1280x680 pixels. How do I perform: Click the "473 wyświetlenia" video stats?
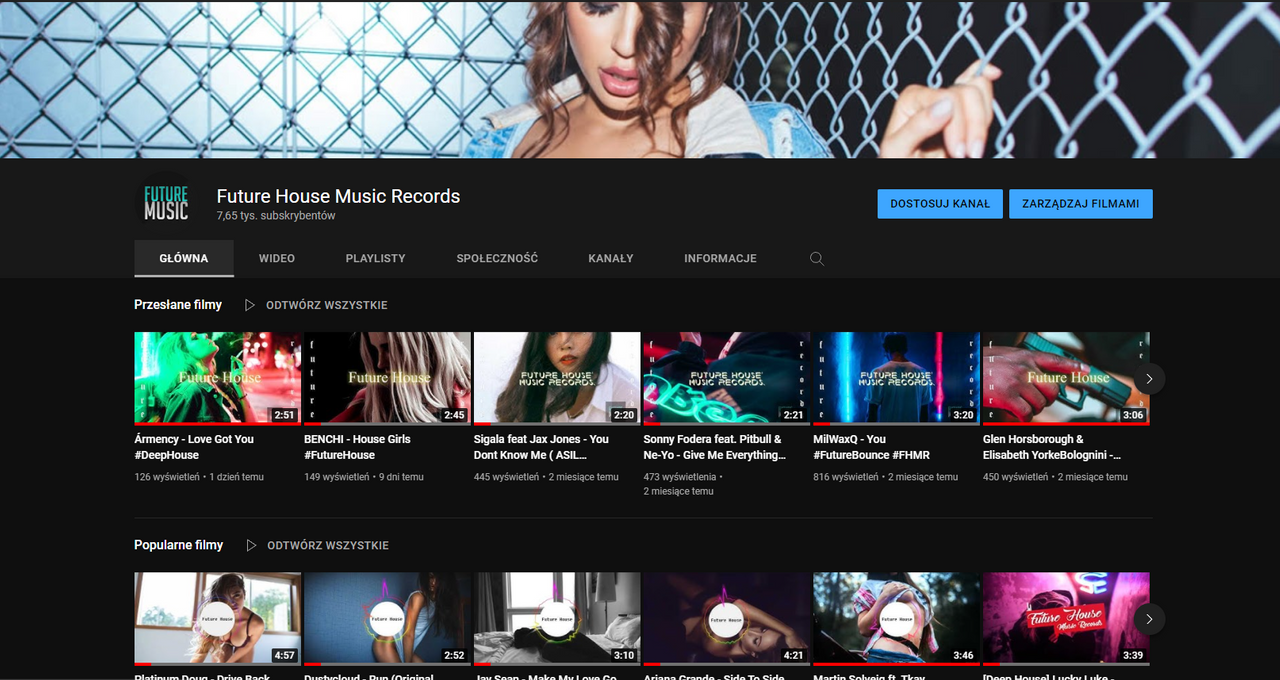(684, 484)
